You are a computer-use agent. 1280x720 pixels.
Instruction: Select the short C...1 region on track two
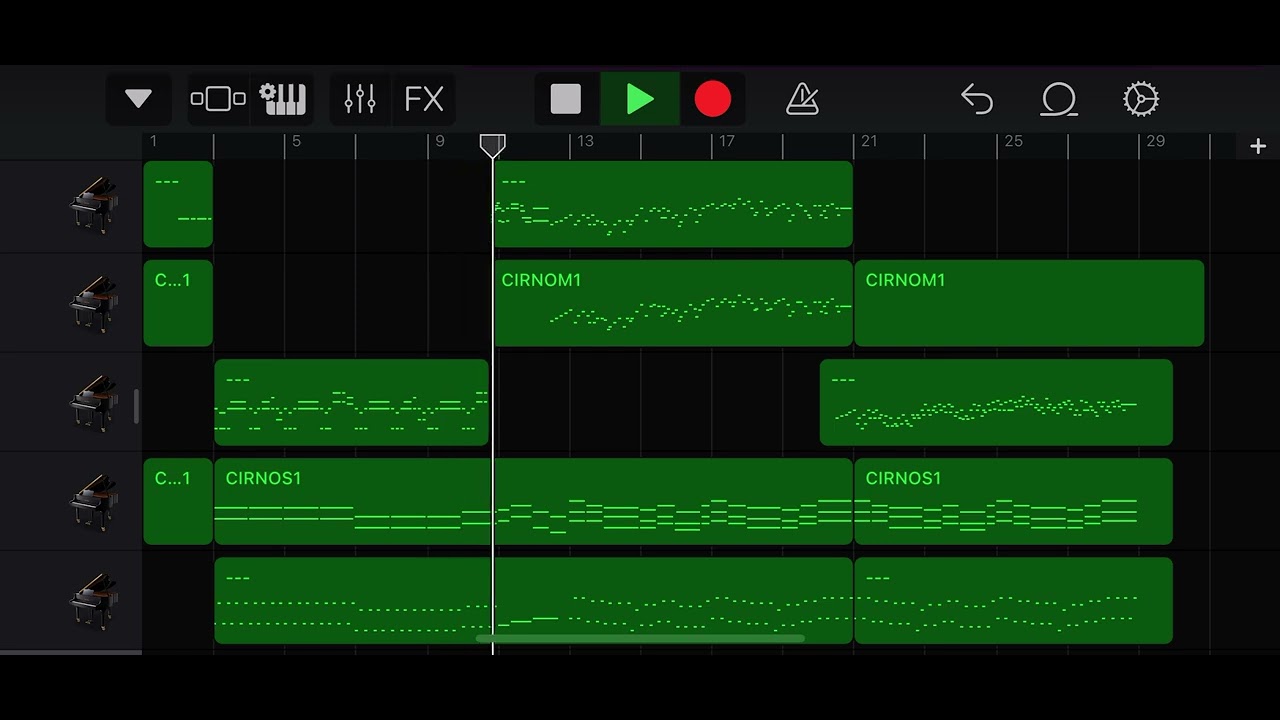(178, 303)
